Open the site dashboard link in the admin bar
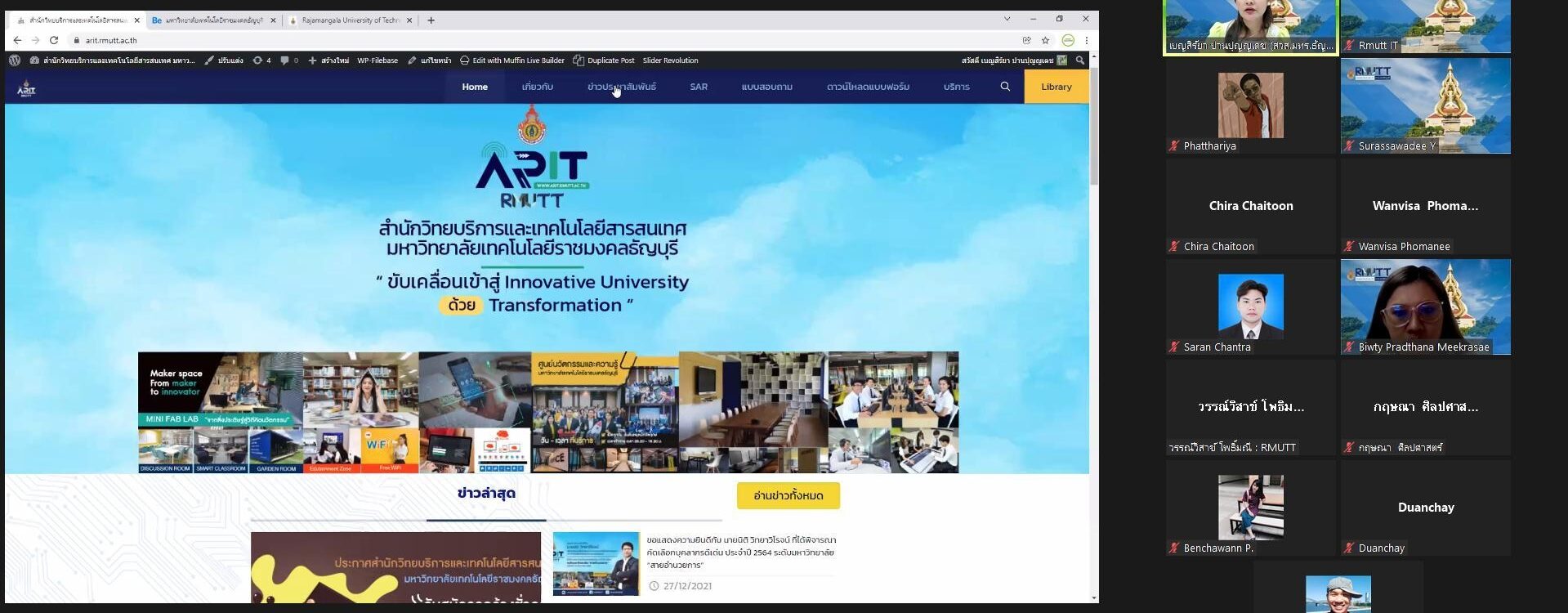The image size is (1568, 613). (113, 60)
